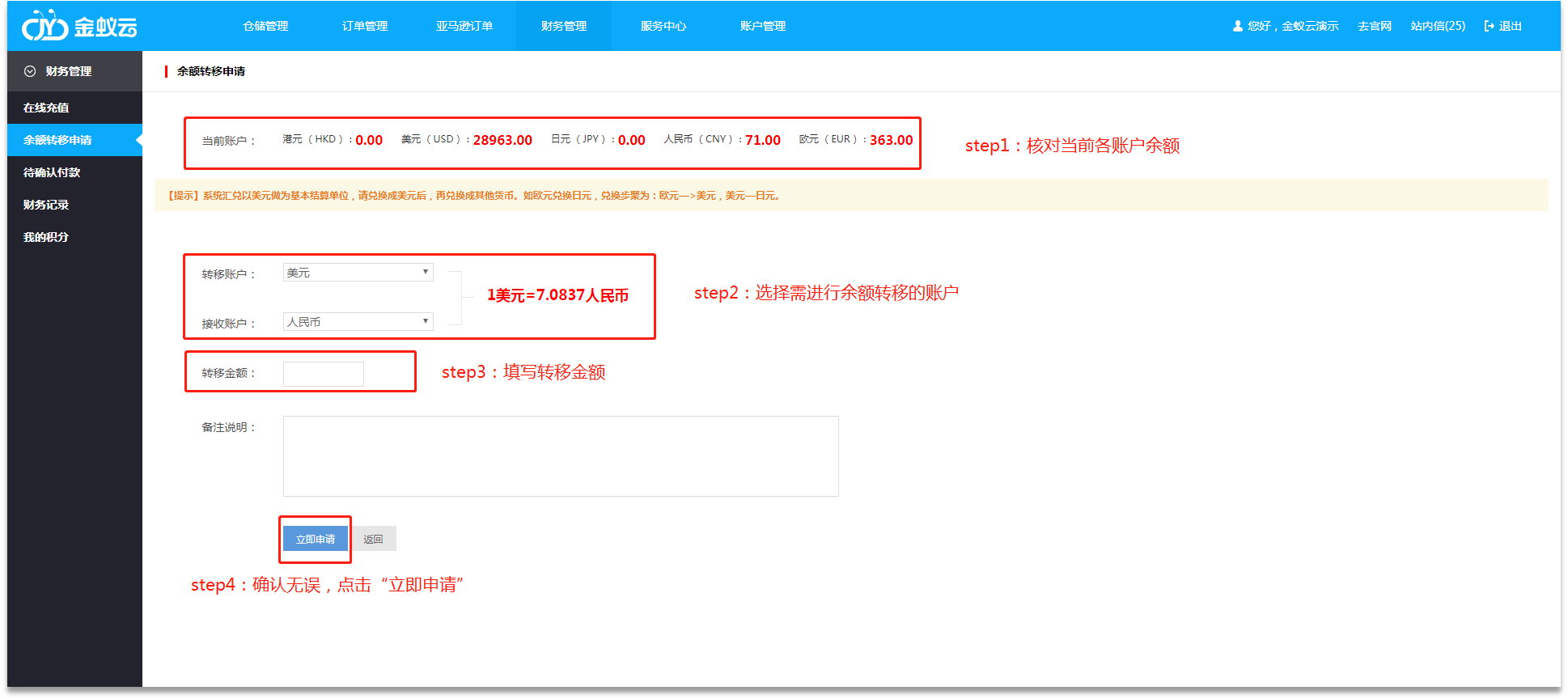Image resolution: width=1568 pixels, height=699 pixels.
Task: Open the 转移账户 美元 dropdown
Action: (358, 273)
